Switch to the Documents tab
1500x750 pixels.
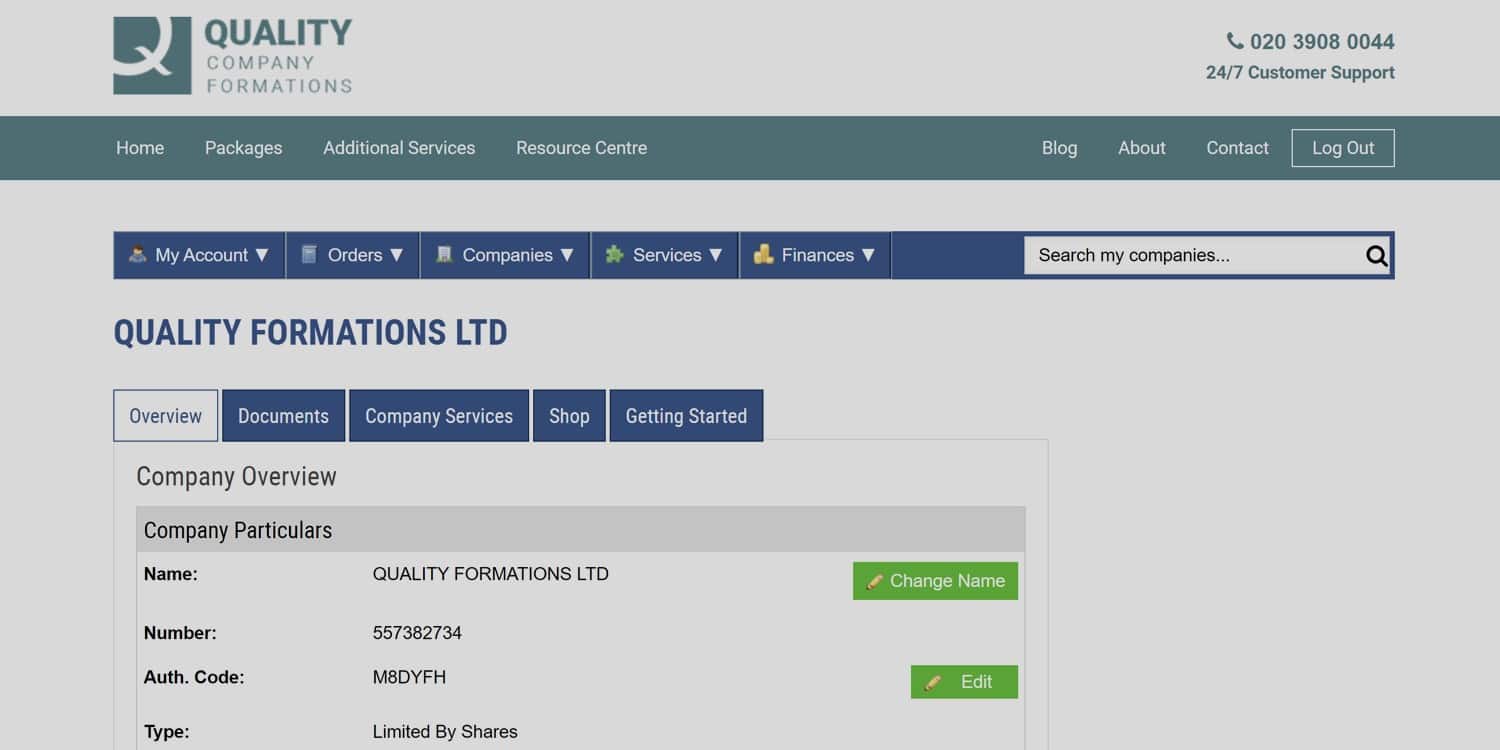[x=283, y=416]
